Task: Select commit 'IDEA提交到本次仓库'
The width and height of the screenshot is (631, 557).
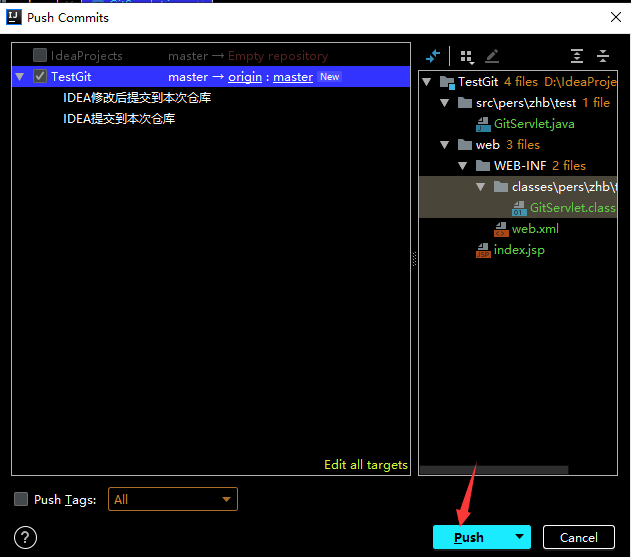Action: point(119,118)
